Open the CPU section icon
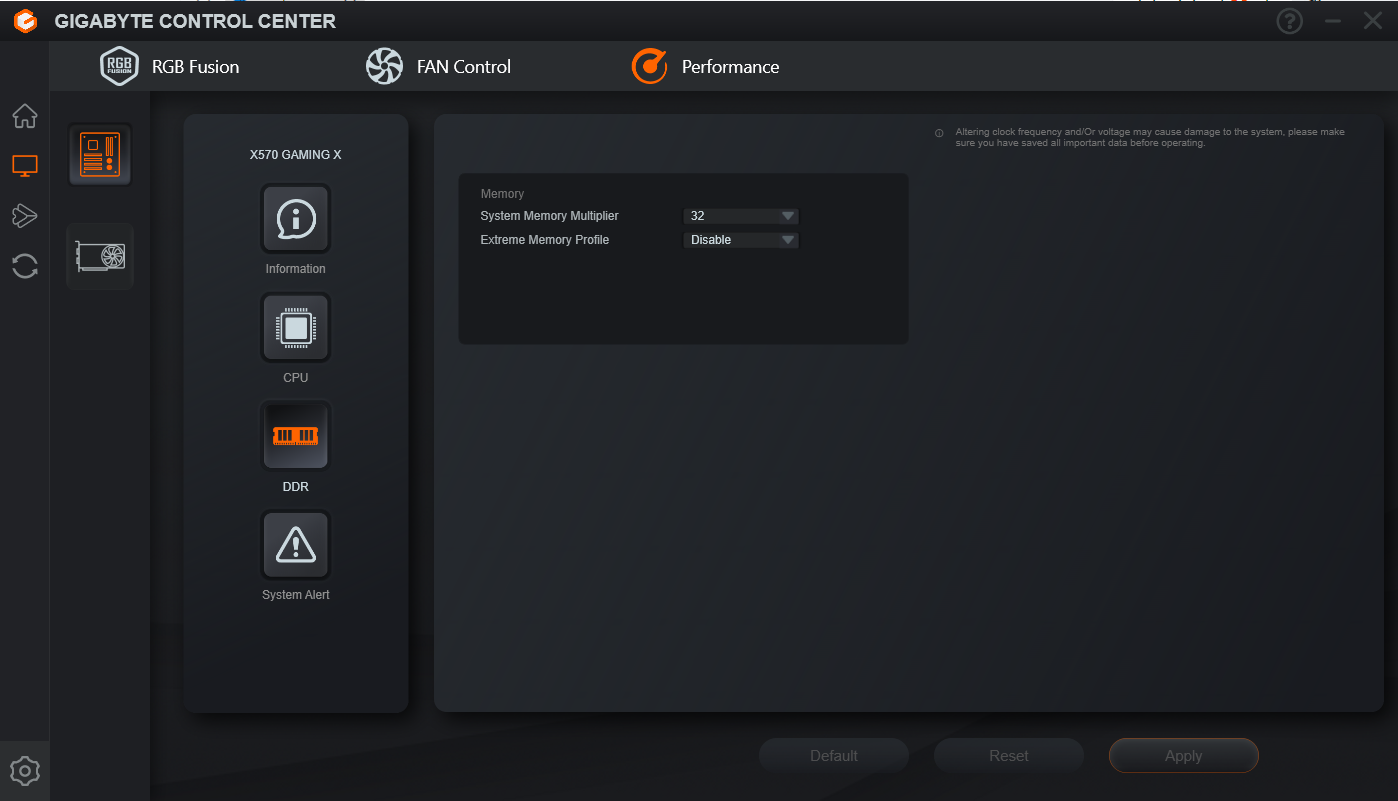 click(295, 327)
